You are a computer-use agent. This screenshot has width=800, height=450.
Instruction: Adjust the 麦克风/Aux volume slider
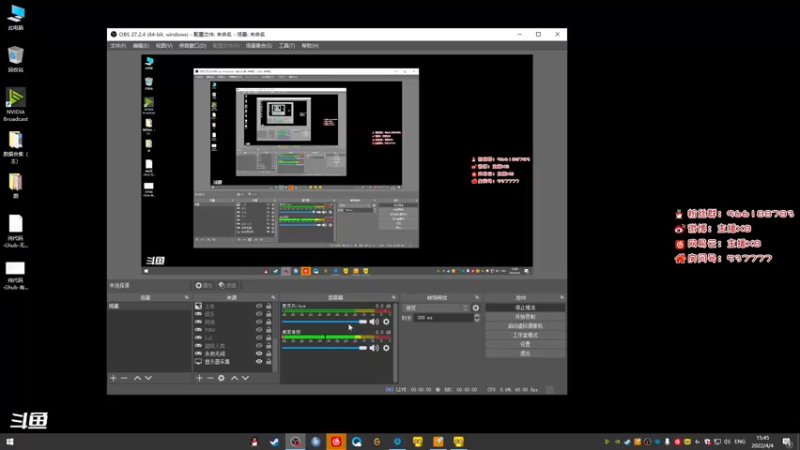click(x=324, y=322)
